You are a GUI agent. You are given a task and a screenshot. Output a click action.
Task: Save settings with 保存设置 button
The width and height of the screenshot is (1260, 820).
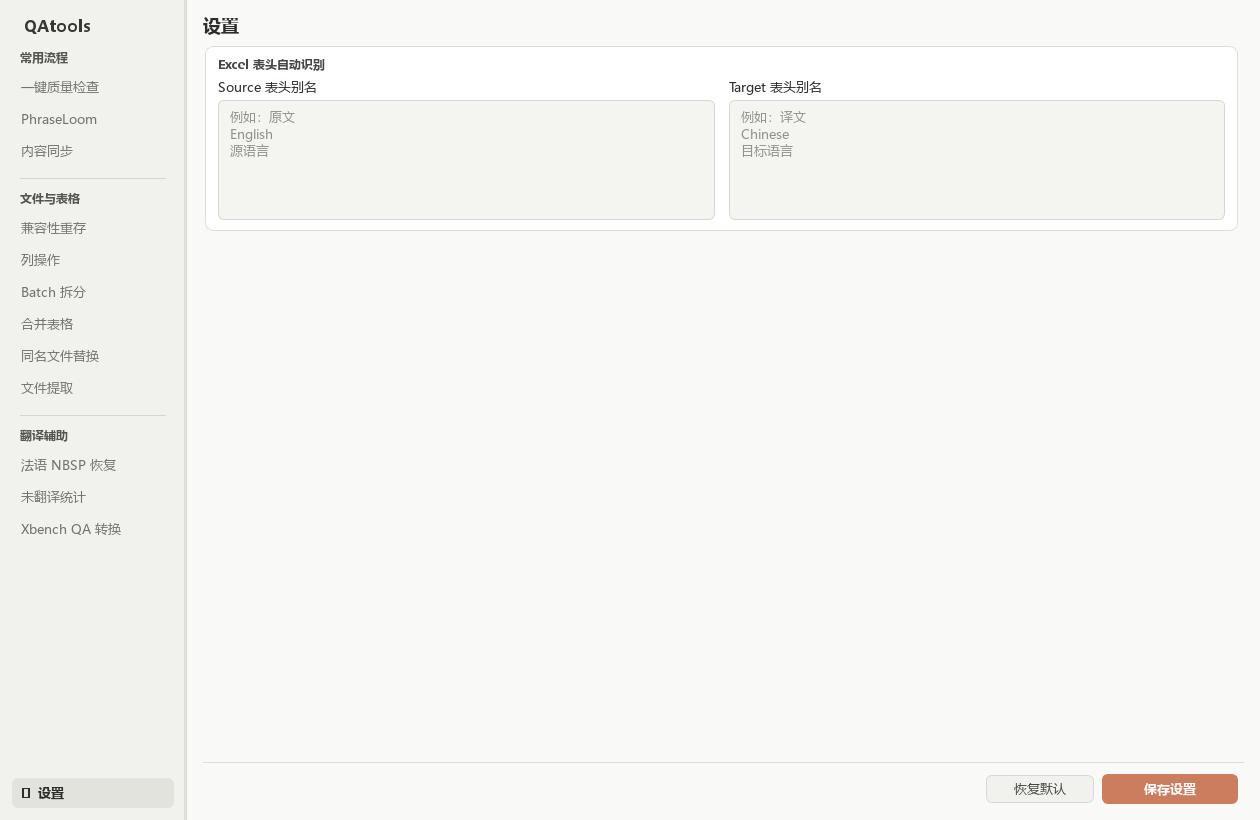[x=1170, y=789]
